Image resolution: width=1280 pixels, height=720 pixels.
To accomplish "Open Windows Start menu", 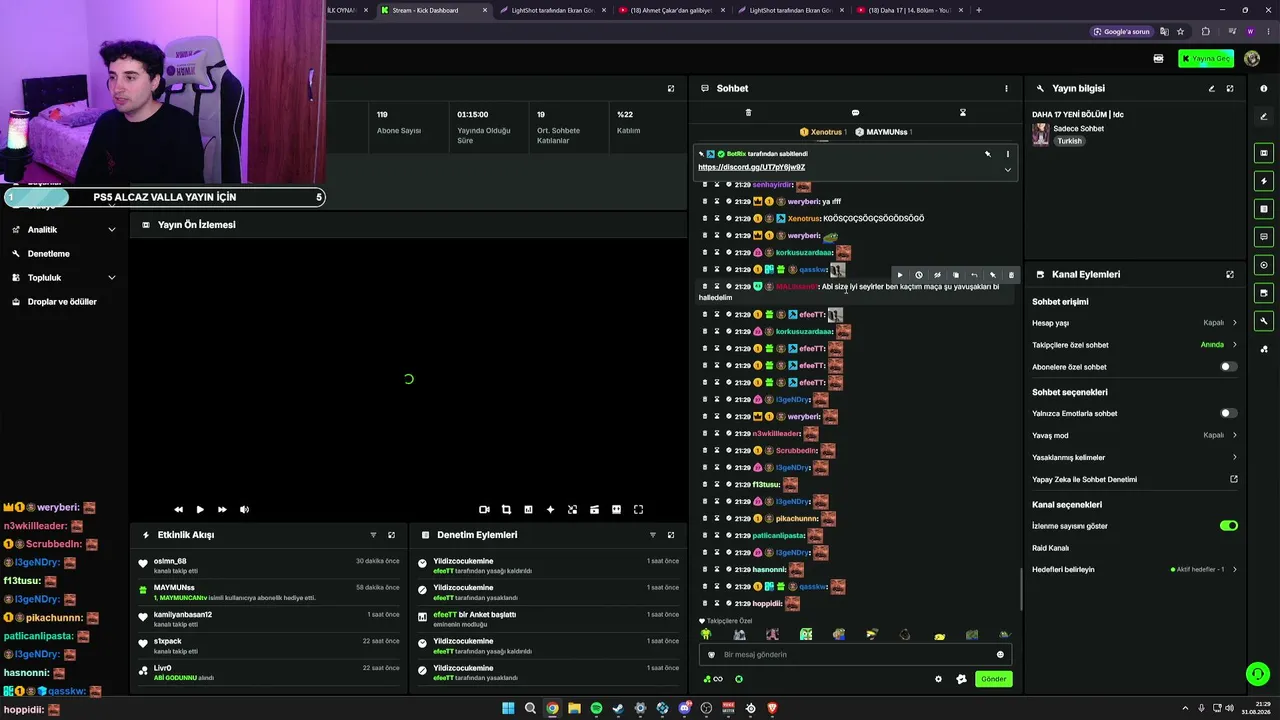I will pos(508,708).
